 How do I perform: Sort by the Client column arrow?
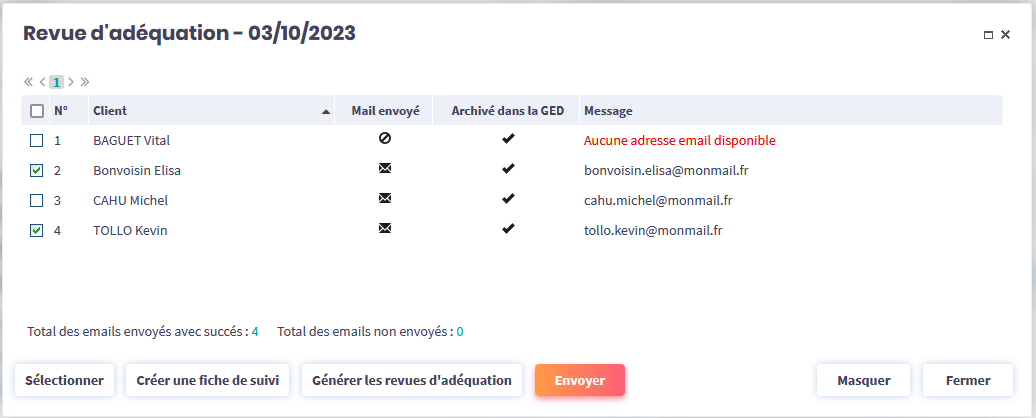coord(326,112)
